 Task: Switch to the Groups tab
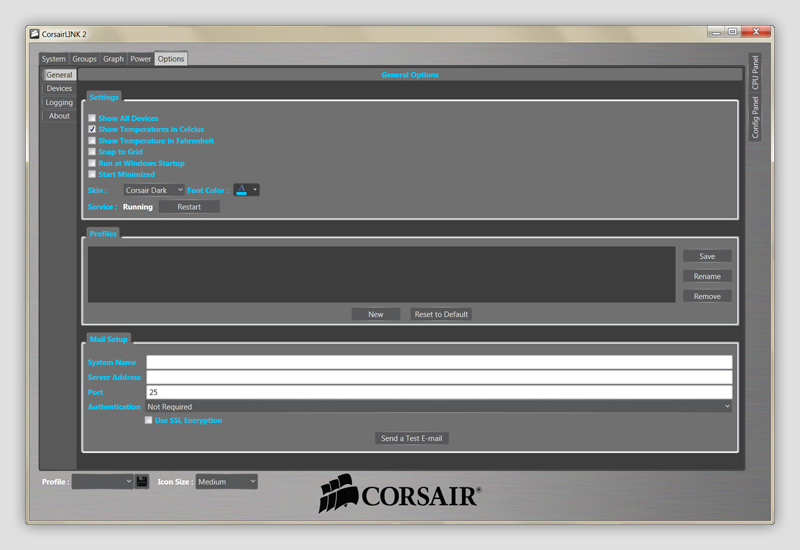[x=84, y=59]
